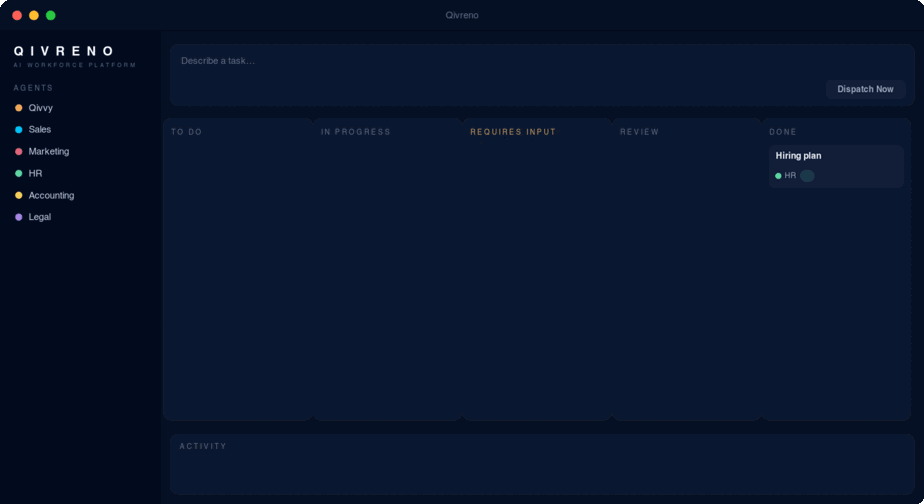
Task: Click the yellow Accounting agent dot
Action: [x=18, y=195]
